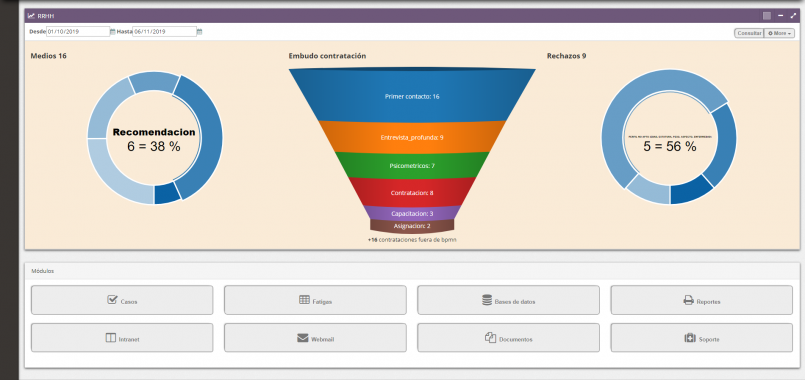This screenshot has height=380, width=805.
Task: Select the Asignacion: 2 funnel stage
Action: coord(412,226)
